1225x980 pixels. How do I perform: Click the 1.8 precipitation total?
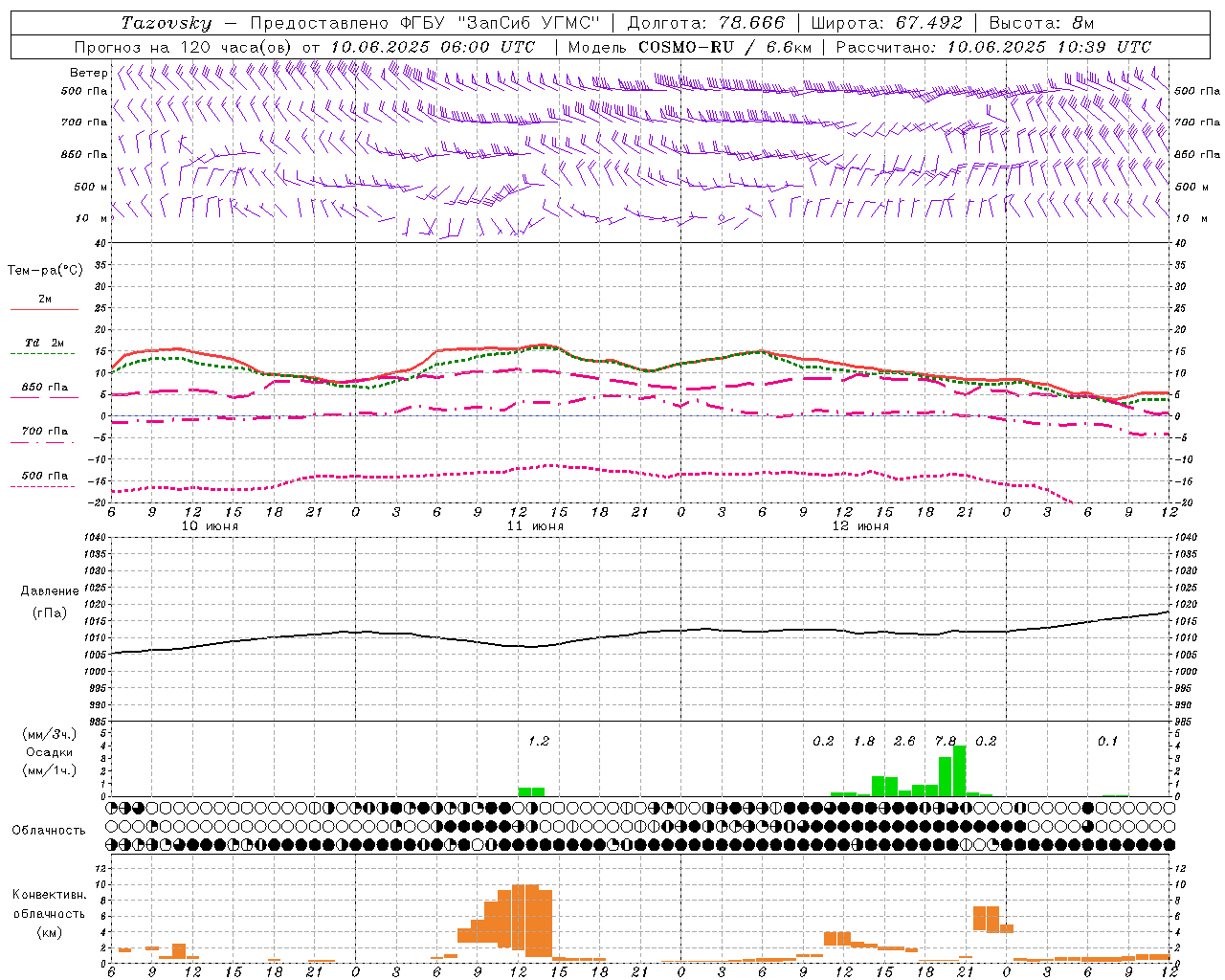(x=864, y=741)
